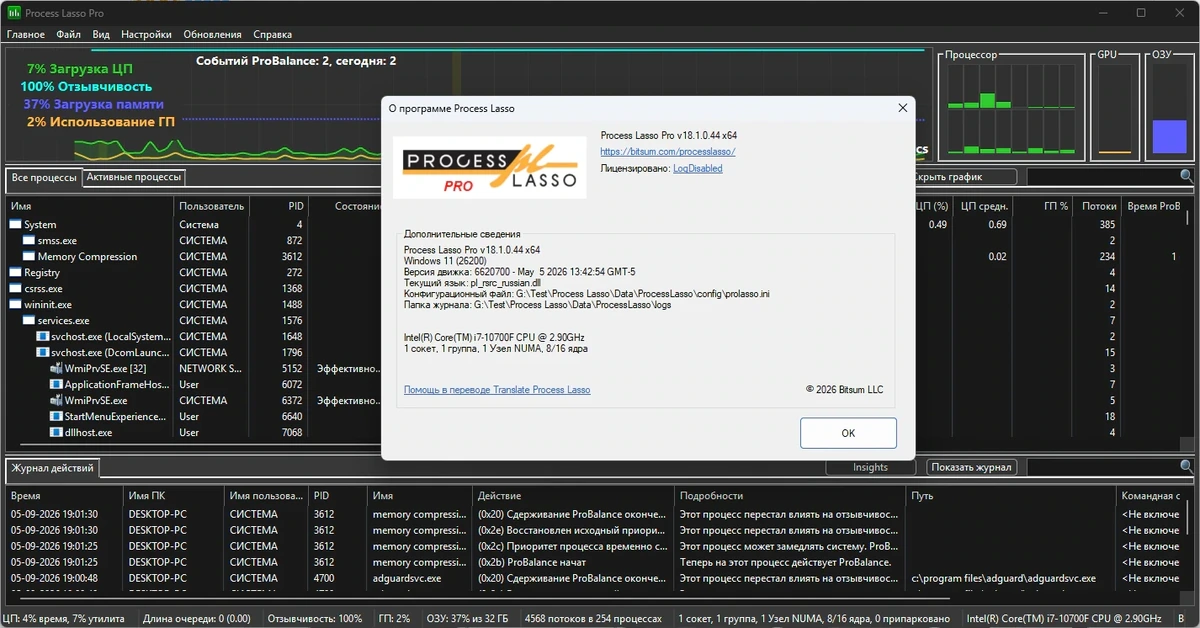Click the ОЗУ: 37% из 32 ГБ status entry
This screenshot has height=628, width=1200.
click(x=467, y=619)
